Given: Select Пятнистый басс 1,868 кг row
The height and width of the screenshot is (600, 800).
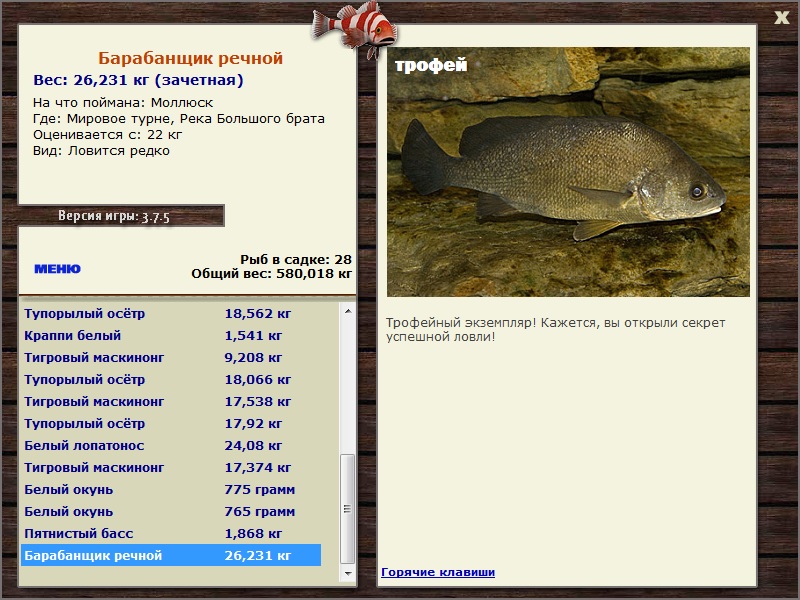Looking at the screenshot, I should pos(171,533).
